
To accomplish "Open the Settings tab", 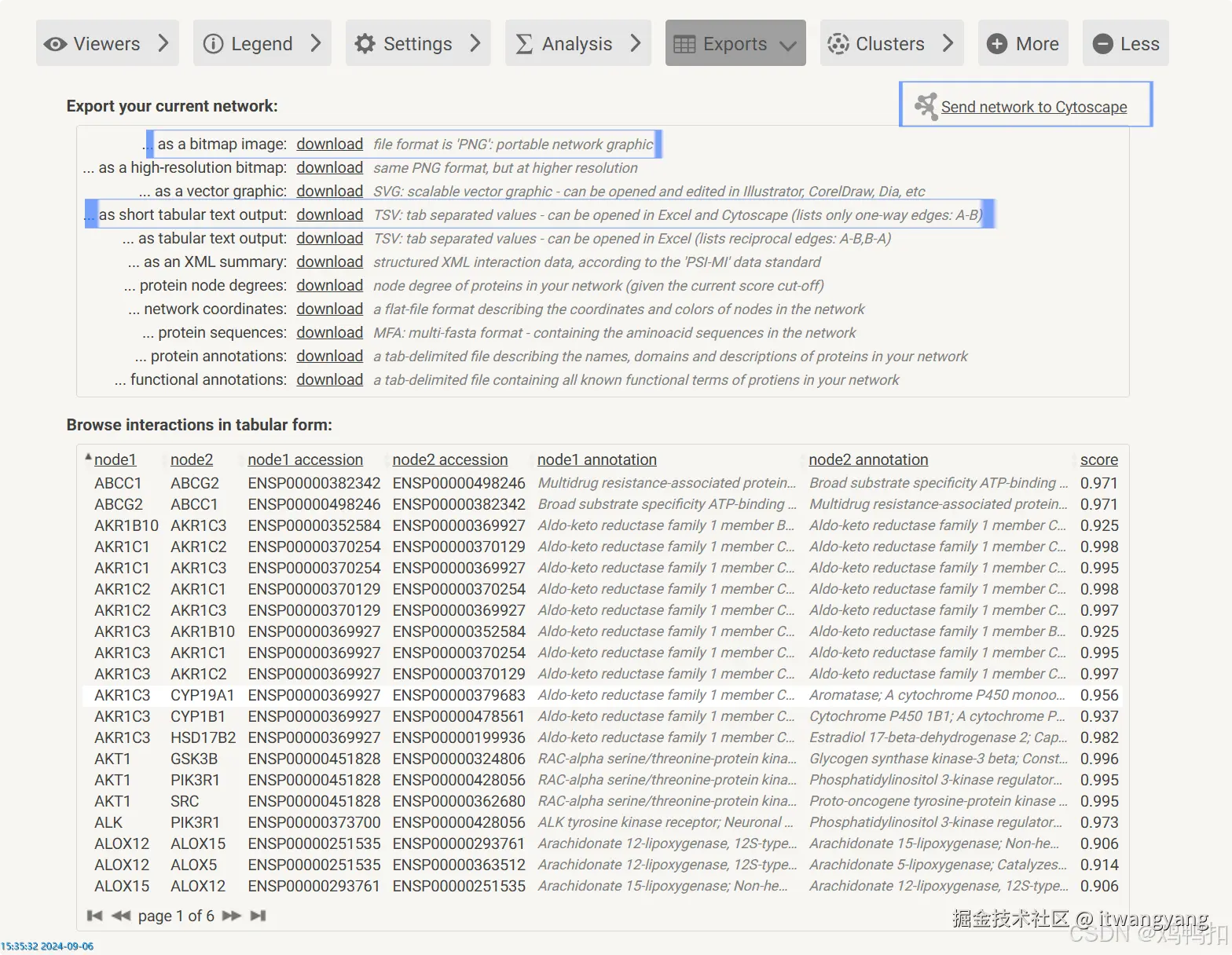I will pyautogui.click(x=418, y=43).
